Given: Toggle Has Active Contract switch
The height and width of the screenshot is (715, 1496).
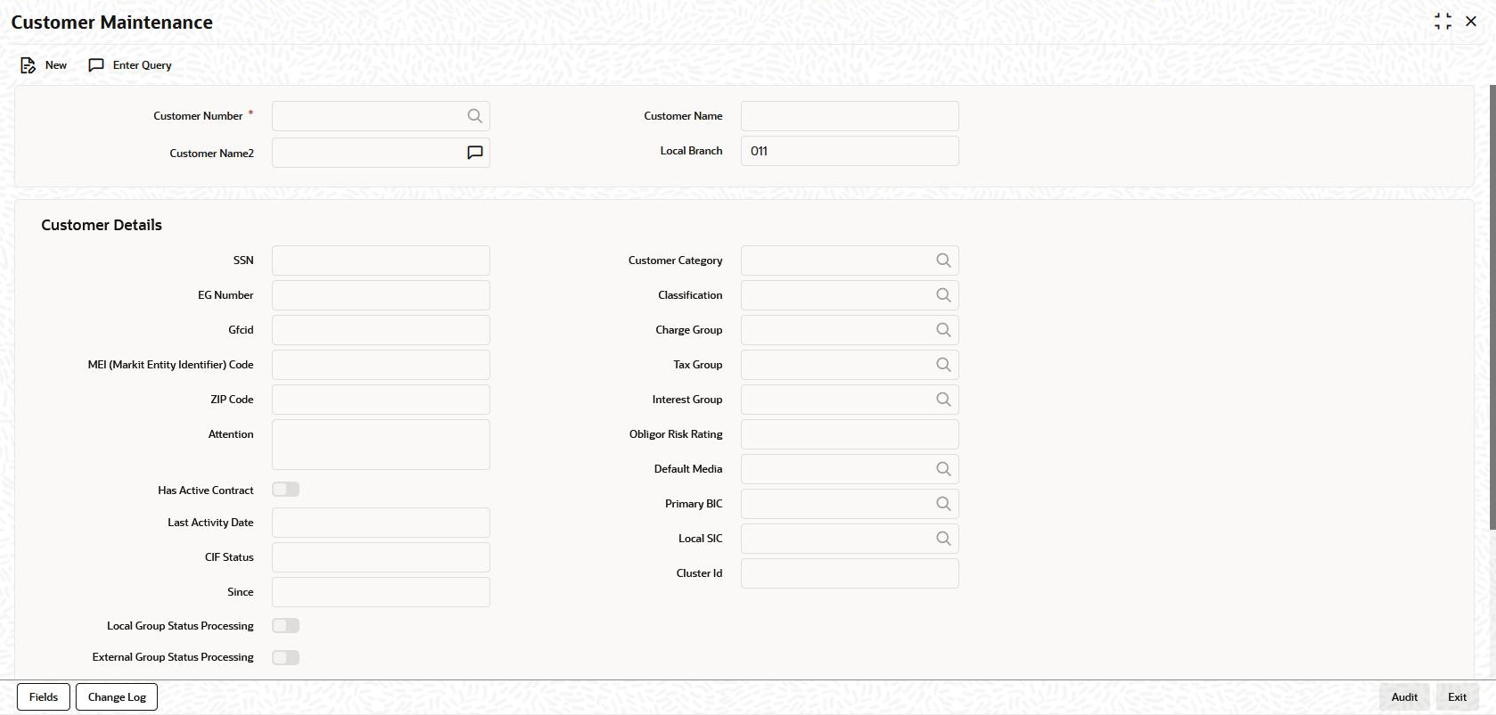Looking at the screenshot, I should coord(286,489).
